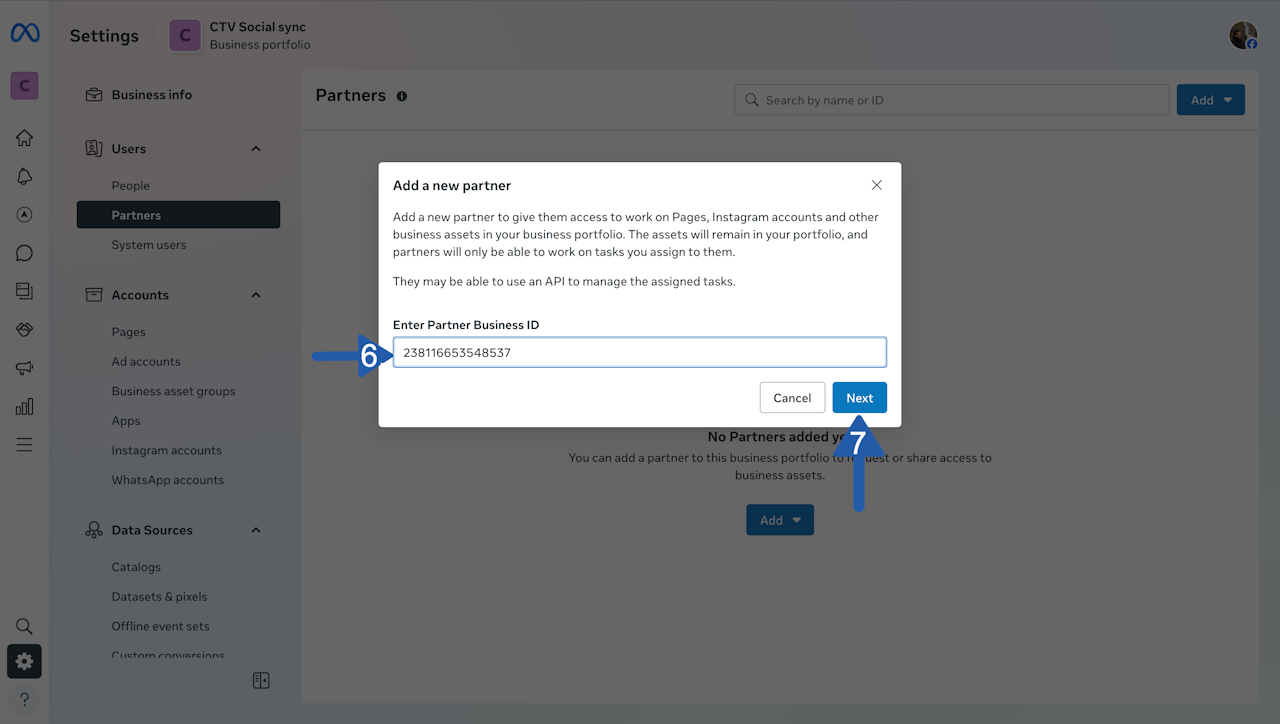Open the Home icon in left rail

tap(24, 138)
